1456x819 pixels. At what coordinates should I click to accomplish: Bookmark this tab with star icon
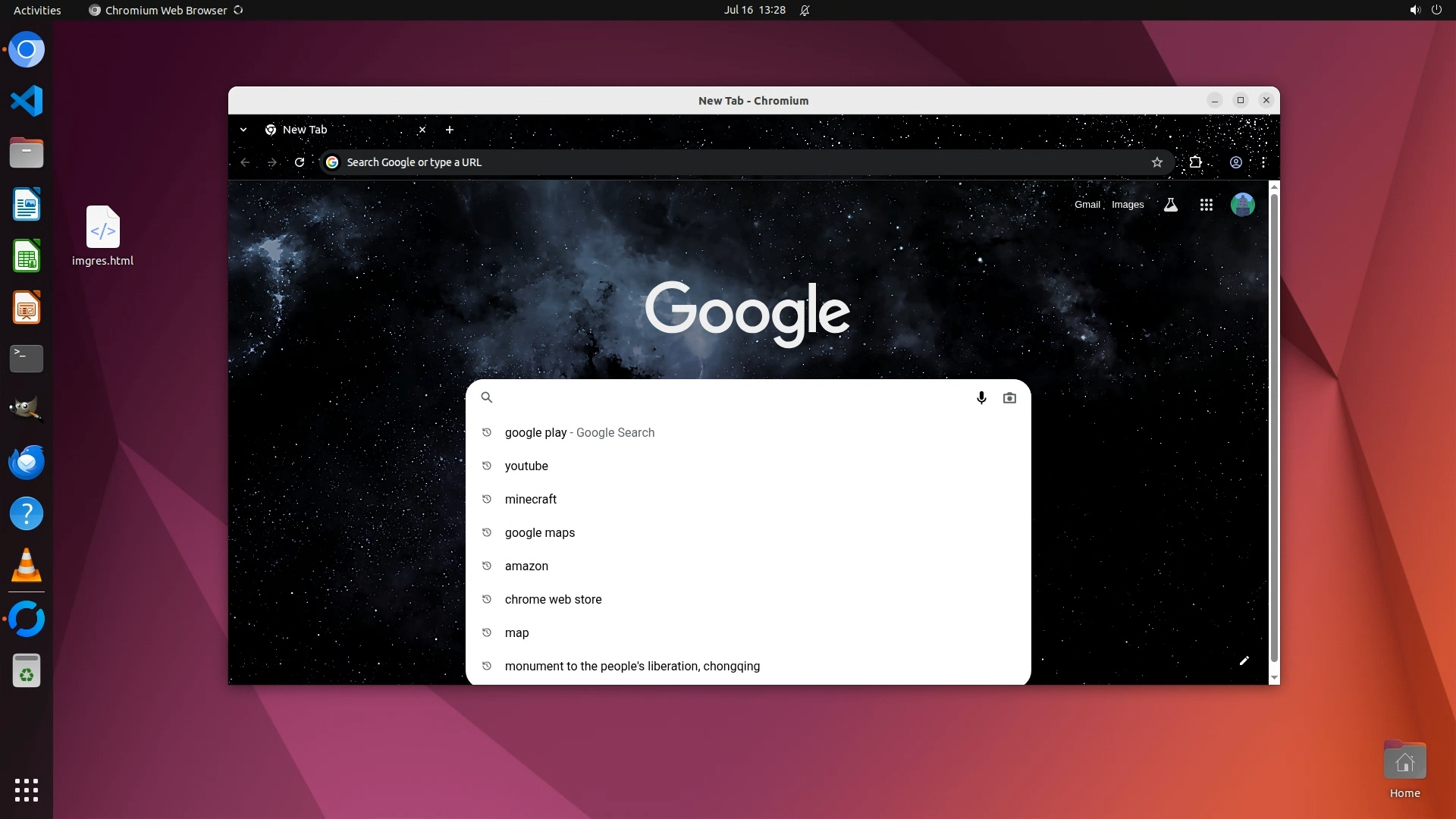[x=1156, y=162]
